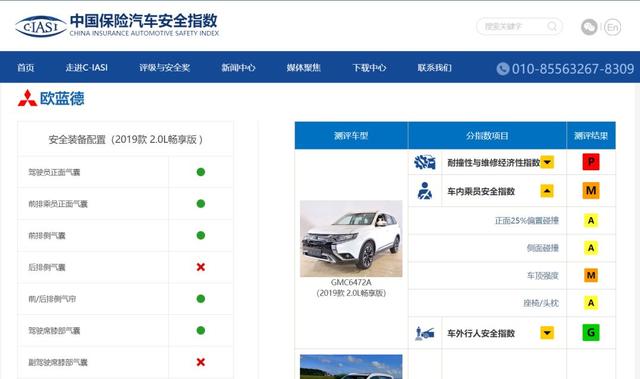The image size is (640, 379).
Task: Open the 评级与安全奖 nav item
Action: pyautogui.click(x=164, y=68)
